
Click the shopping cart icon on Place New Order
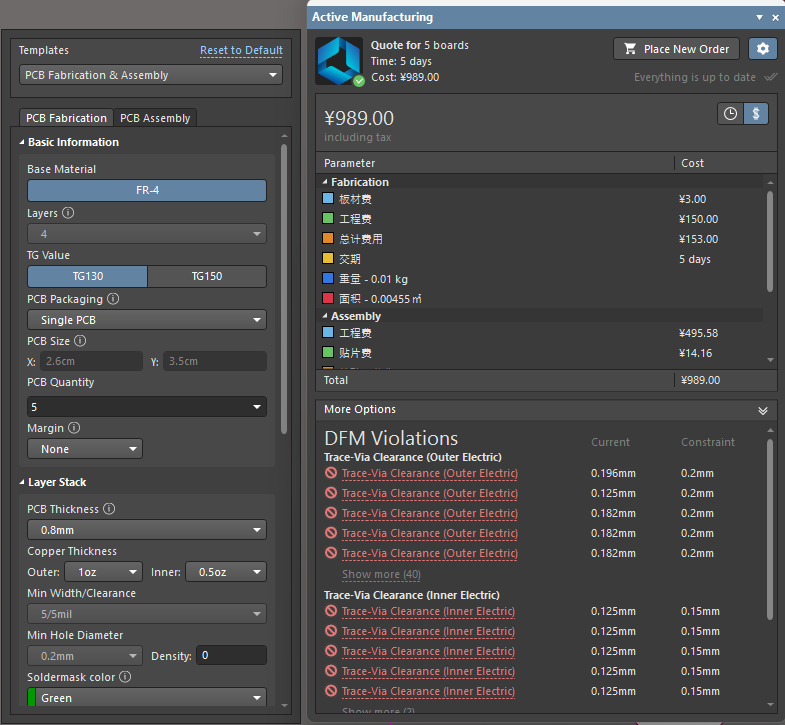pyautogui.click(x=630, y=49)
